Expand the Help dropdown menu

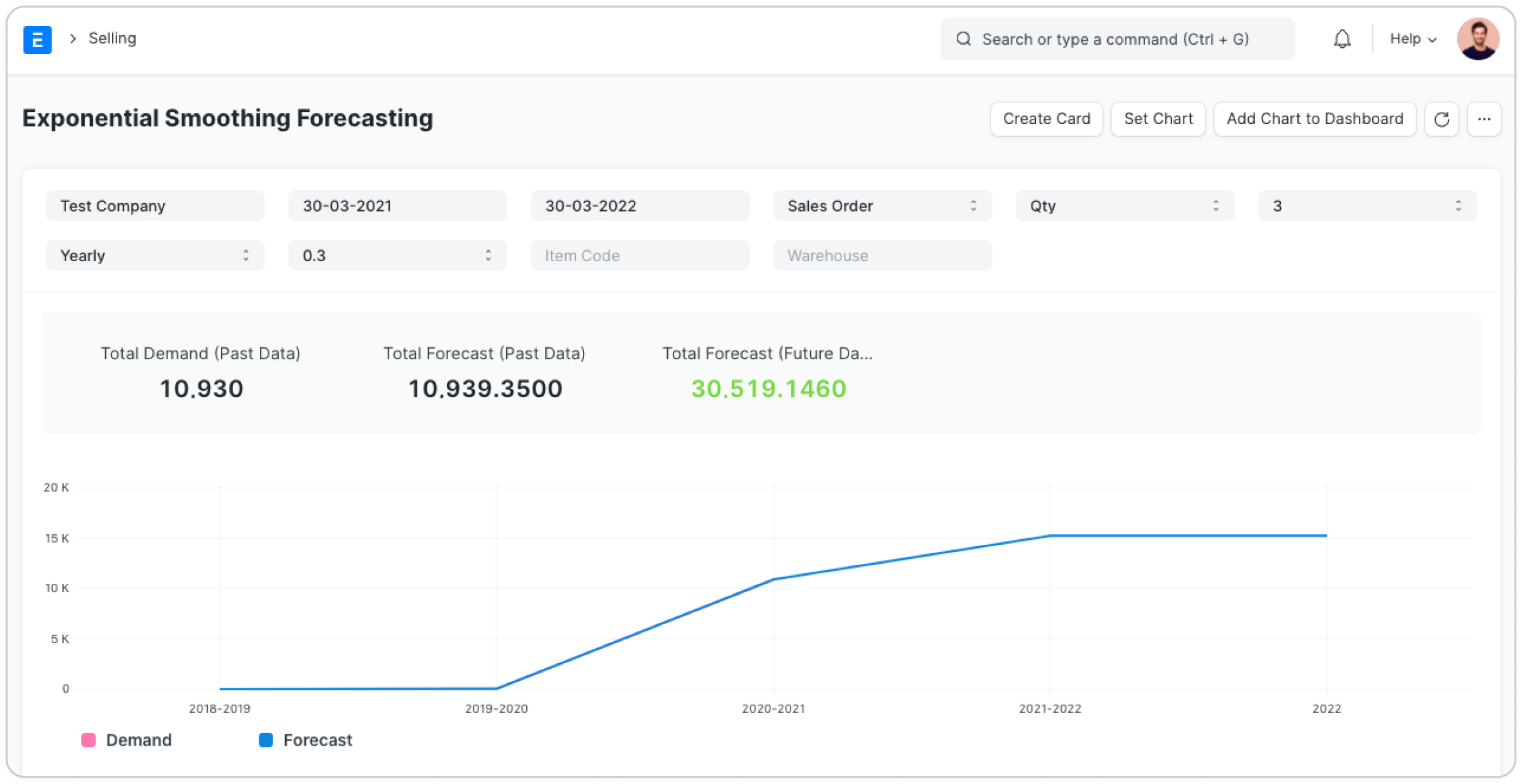click(x=1413, y=39)
